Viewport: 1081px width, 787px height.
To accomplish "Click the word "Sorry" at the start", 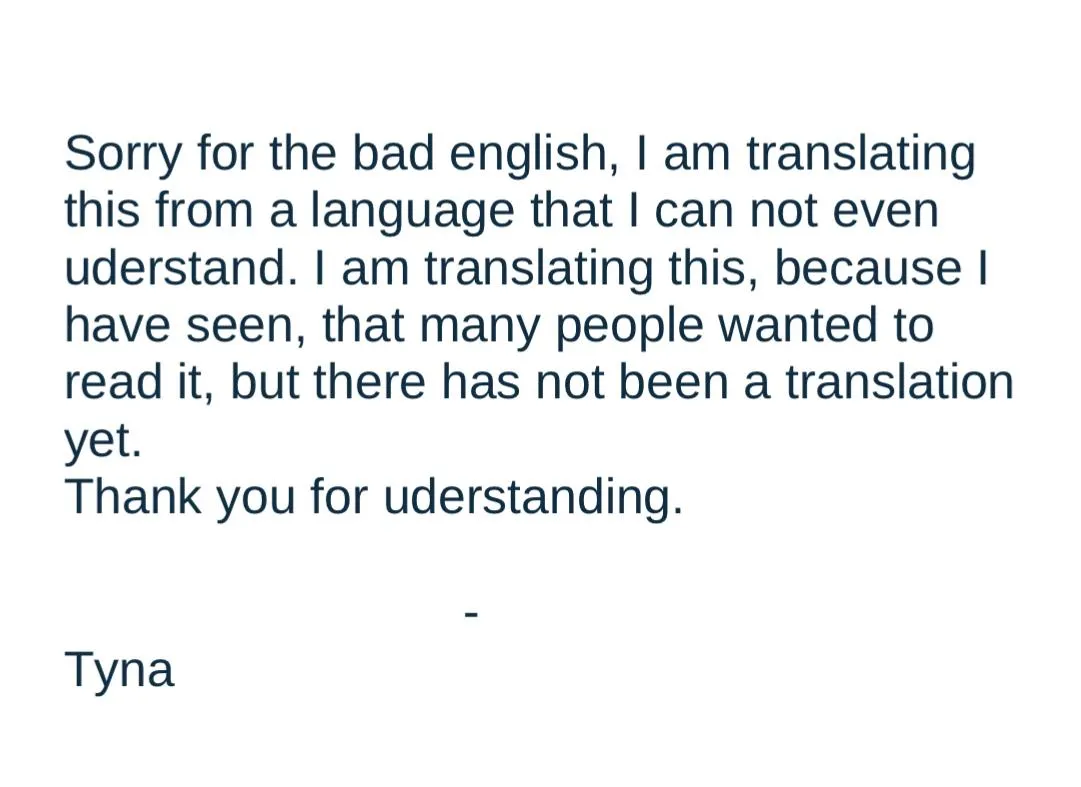I will (122, 156).
